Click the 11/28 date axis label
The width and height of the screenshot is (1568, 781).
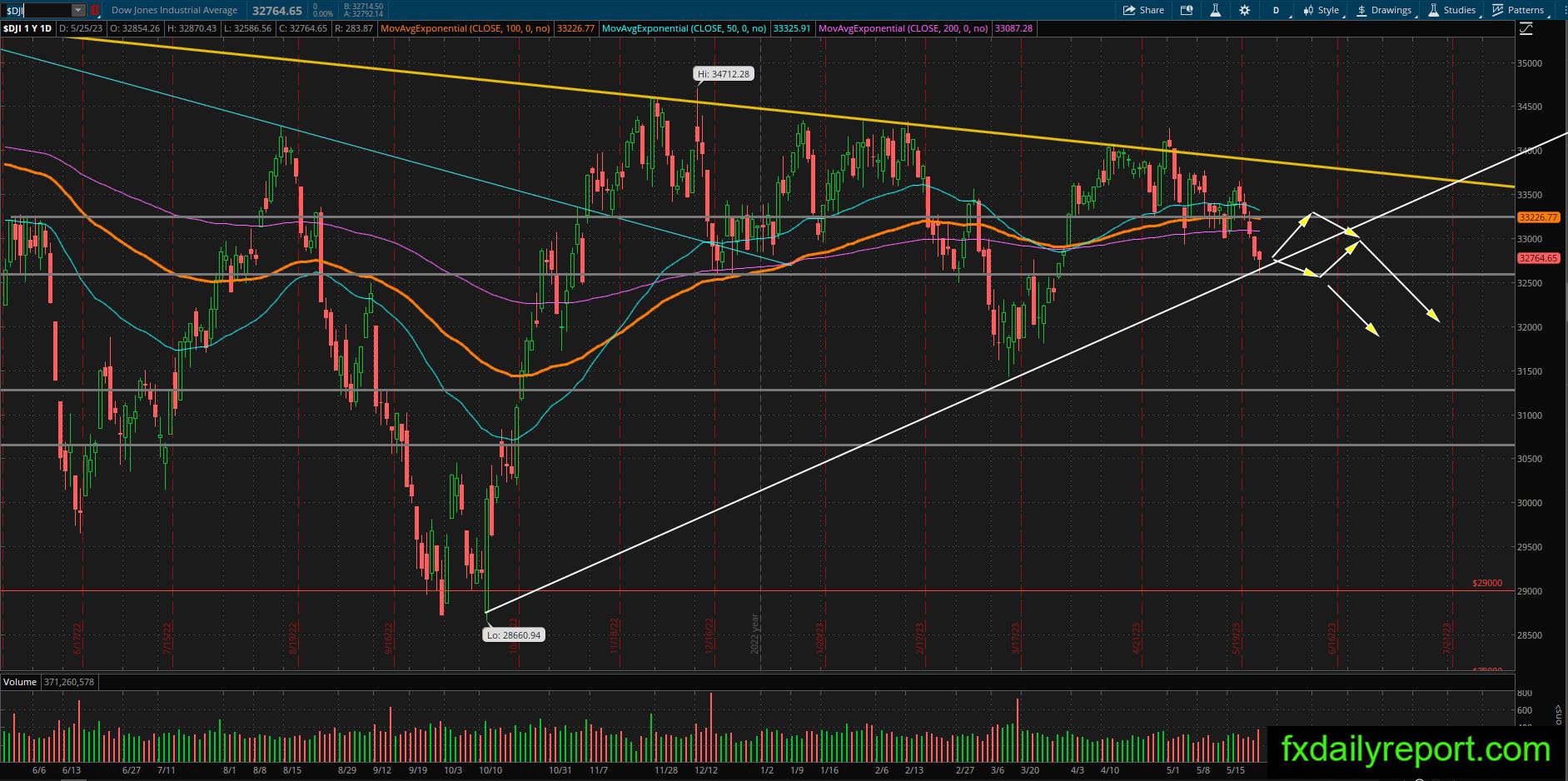[665, 770]
